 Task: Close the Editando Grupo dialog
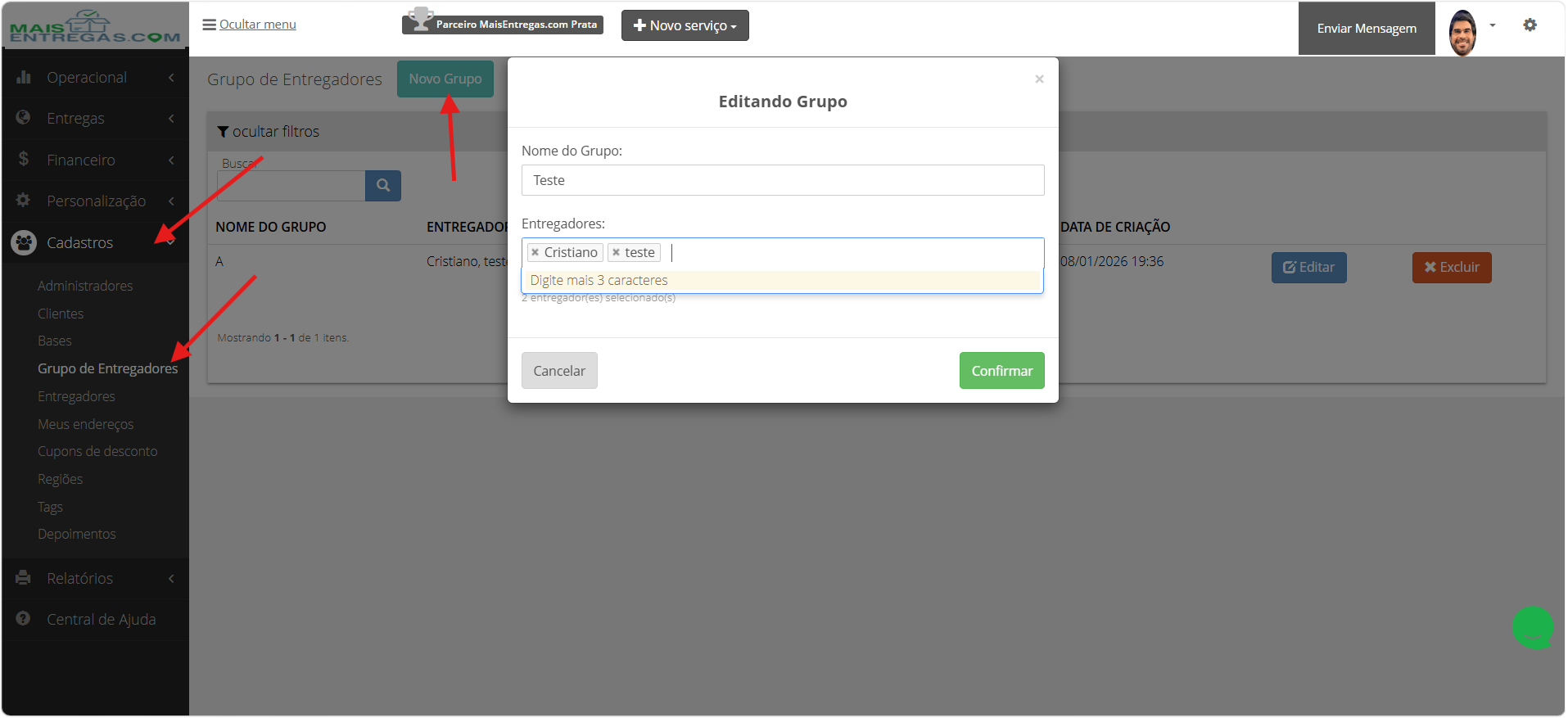pos(1039,79)
